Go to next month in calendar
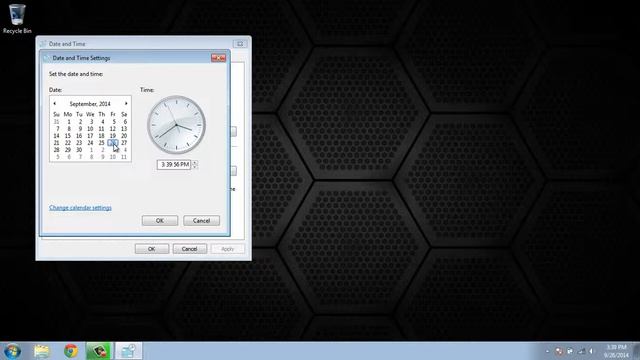Viewport: 640px width, 360px height. (126, 104)
